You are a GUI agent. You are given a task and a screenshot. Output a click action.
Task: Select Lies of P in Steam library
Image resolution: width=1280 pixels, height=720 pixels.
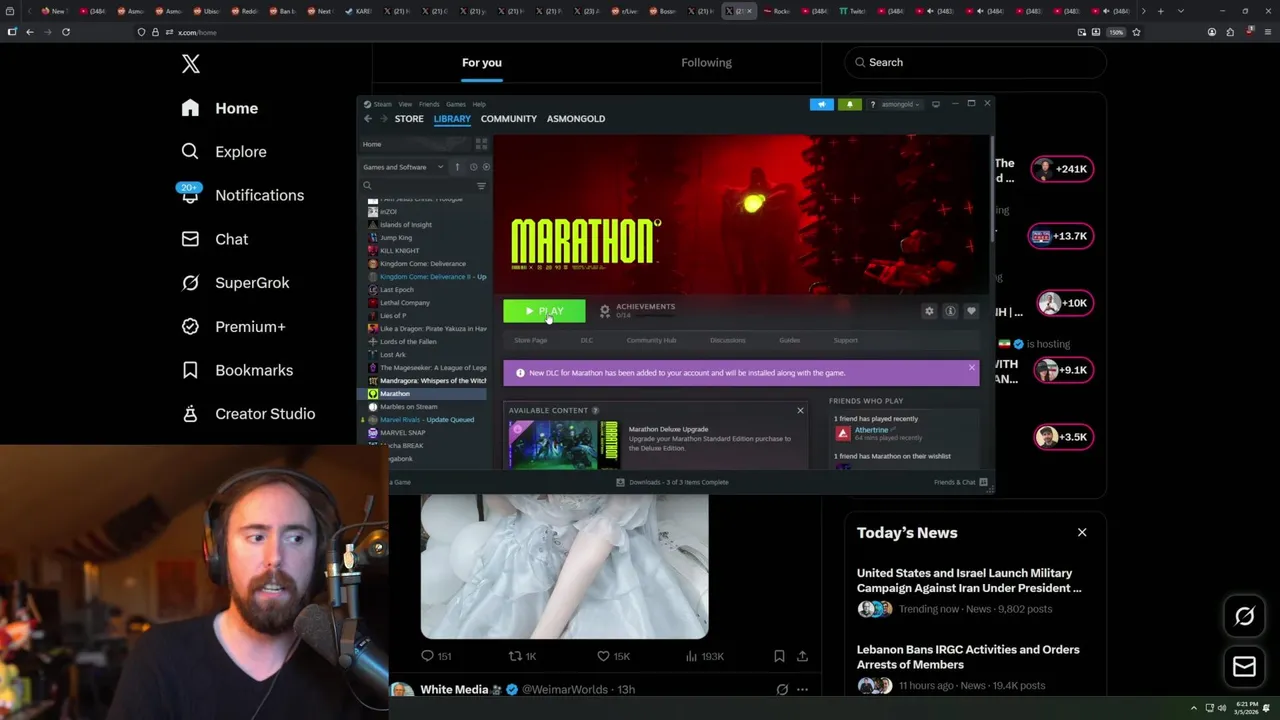pyautogui.click(x=393, y=316)
